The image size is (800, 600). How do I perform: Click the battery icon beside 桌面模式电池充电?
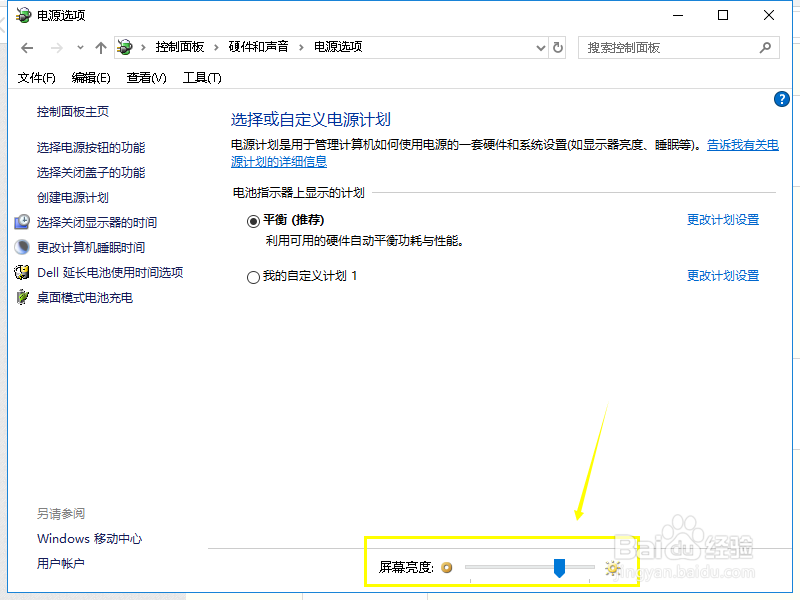(21, 297)
